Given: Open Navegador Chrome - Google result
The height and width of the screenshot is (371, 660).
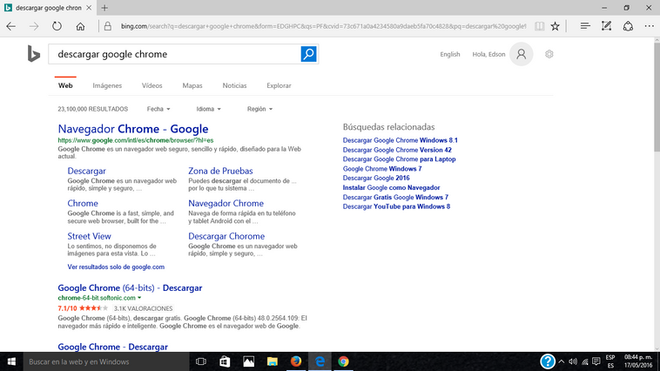Looking at the screenshot, I should 133,129.
